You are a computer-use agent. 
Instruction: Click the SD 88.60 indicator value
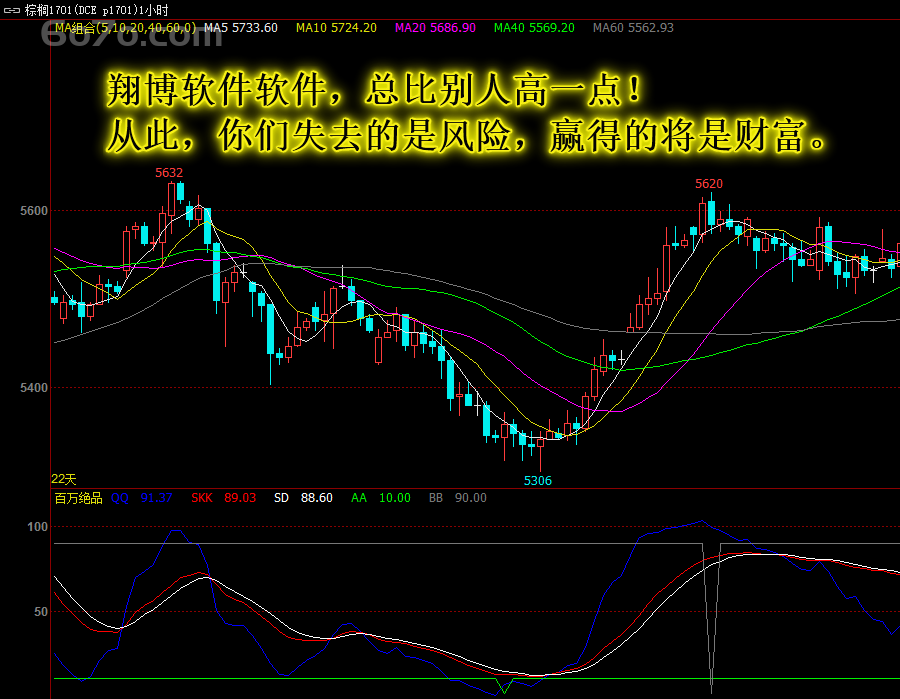(x=303, y=498)
